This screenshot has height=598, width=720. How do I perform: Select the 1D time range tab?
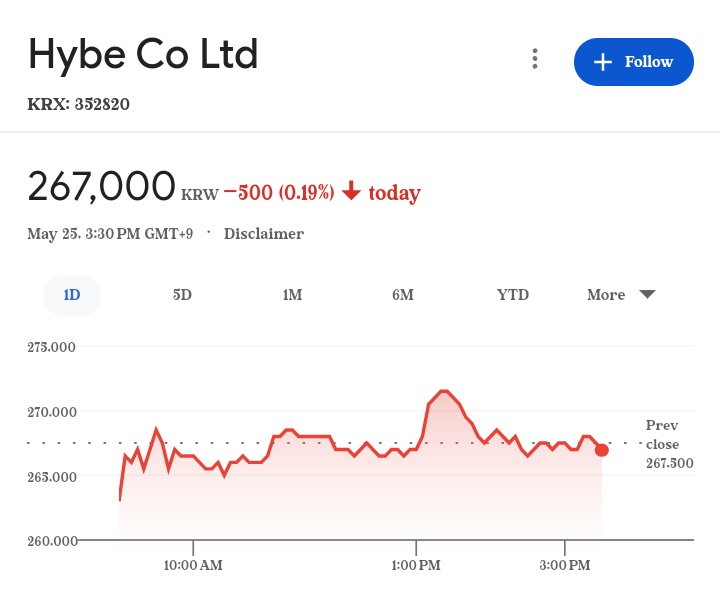click(x=72, y=295)
